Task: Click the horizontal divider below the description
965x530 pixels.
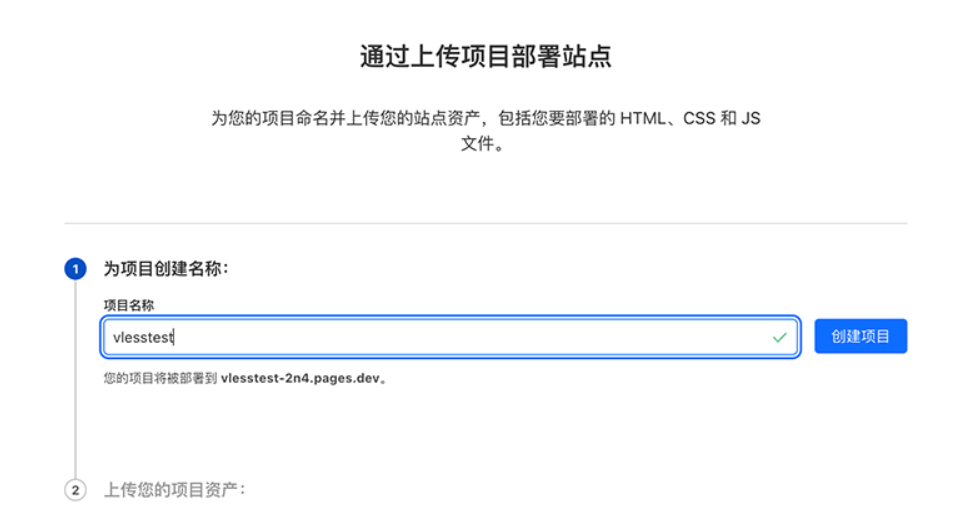Action: [x=485, y=223]
